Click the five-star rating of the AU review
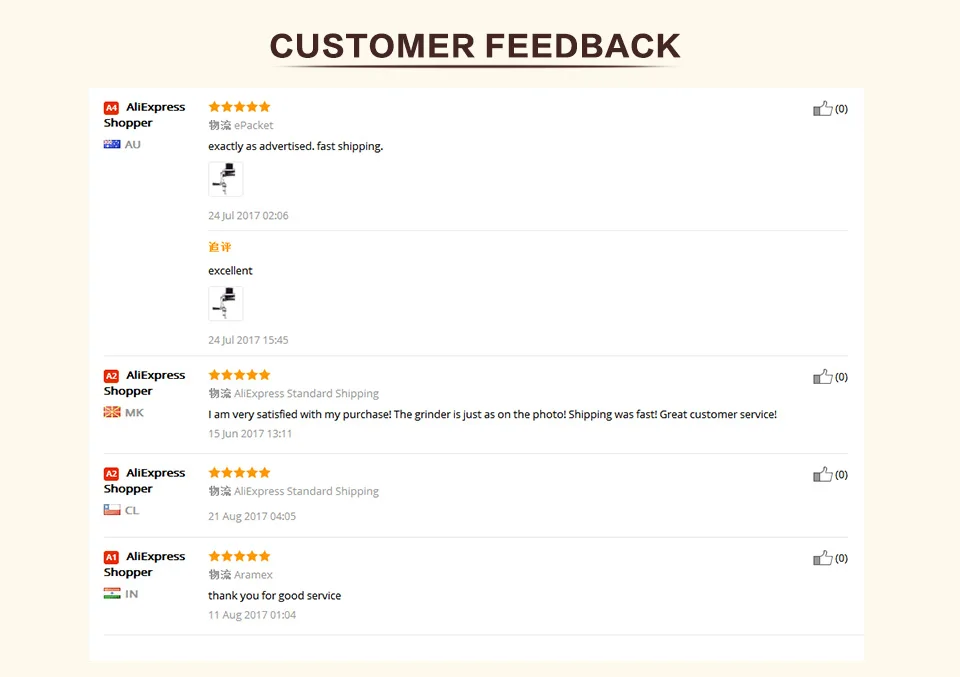Viewport: 960px width, 677px height. [x=239, y=107]
